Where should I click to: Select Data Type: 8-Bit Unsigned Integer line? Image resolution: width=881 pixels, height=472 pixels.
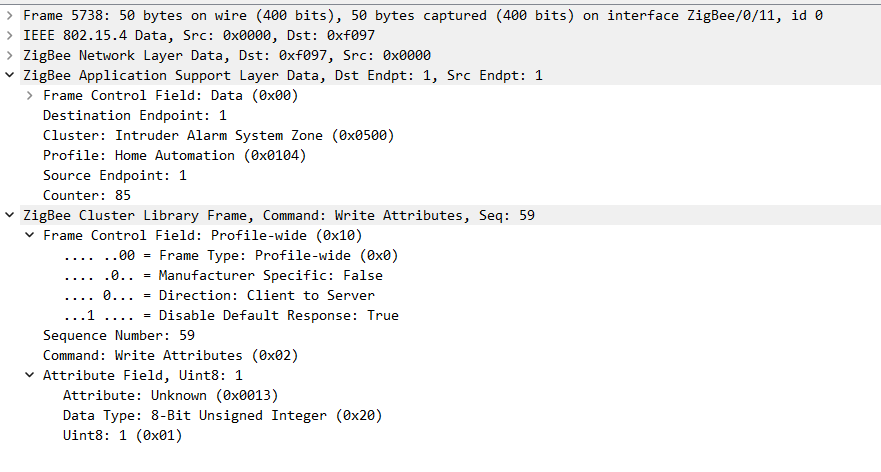[222, 415]
